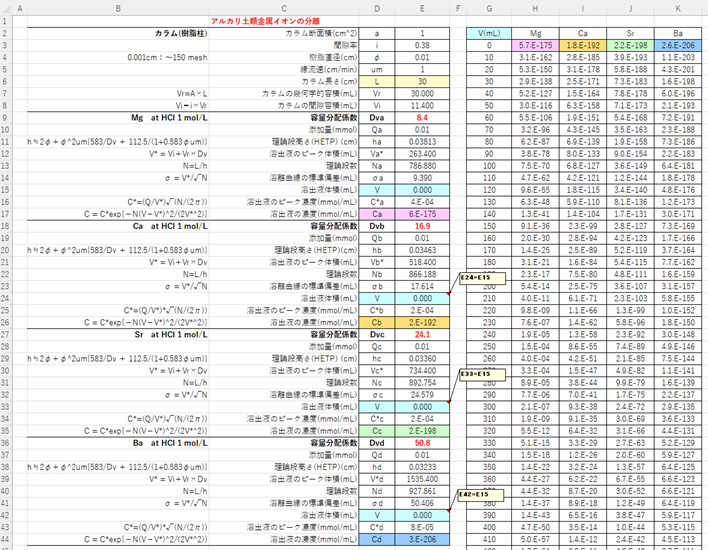Click HETP value 0.03463

point(422,250)
